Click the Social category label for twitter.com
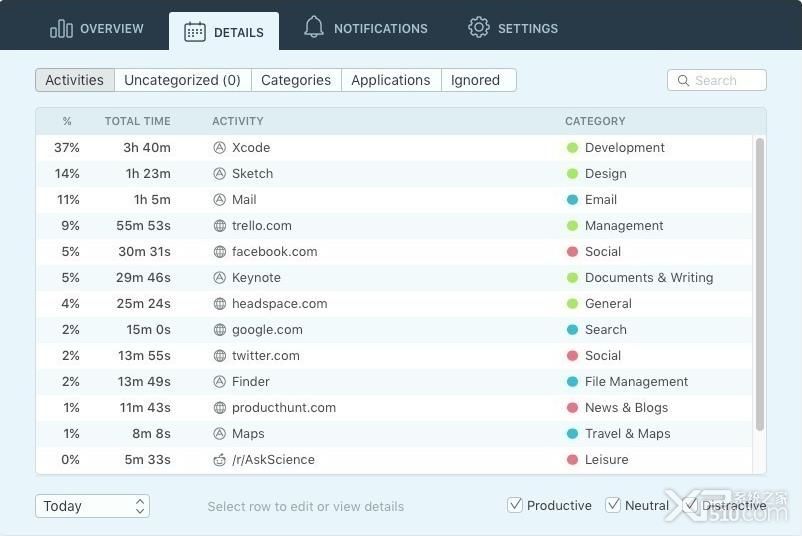 [603, 355]
